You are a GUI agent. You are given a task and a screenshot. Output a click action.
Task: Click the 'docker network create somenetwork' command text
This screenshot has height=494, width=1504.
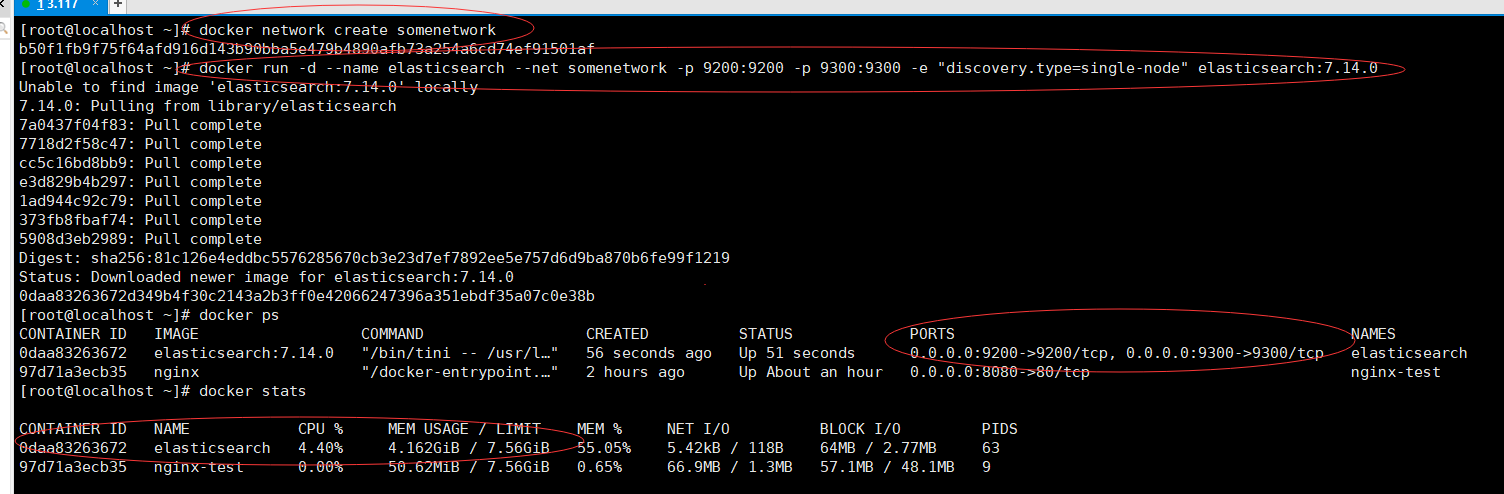coord(348,30)
